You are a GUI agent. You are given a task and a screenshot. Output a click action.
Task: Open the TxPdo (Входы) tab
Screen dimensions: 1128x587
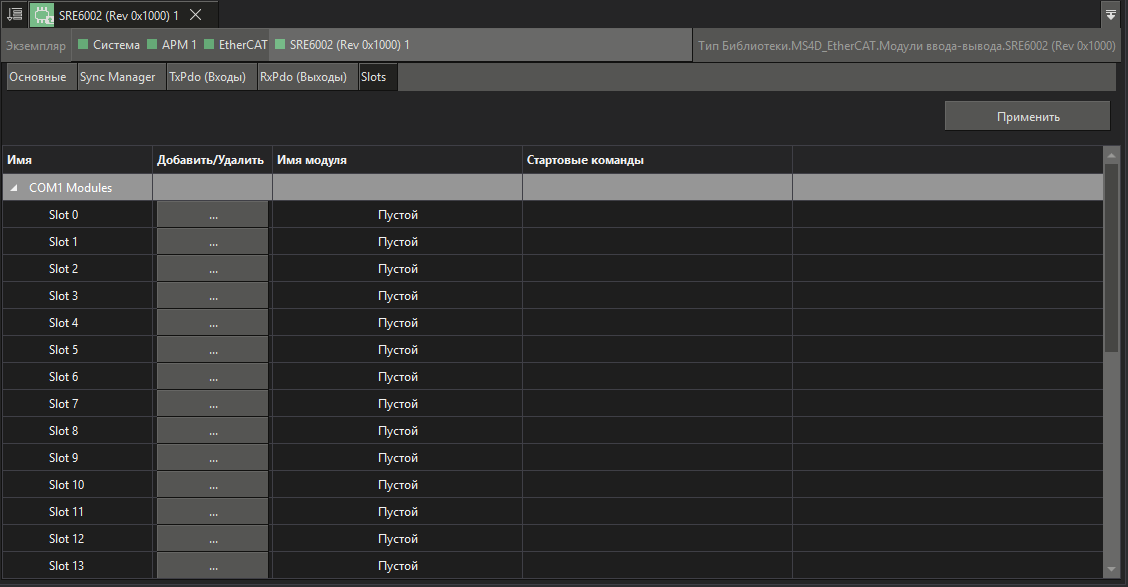point(212,77)
